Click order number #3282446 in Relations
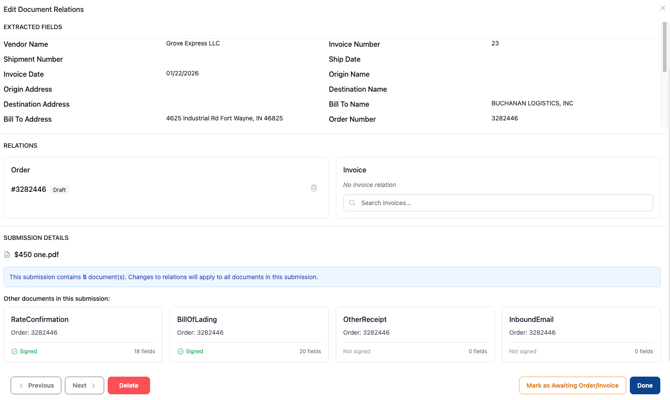 pos(28,189)
